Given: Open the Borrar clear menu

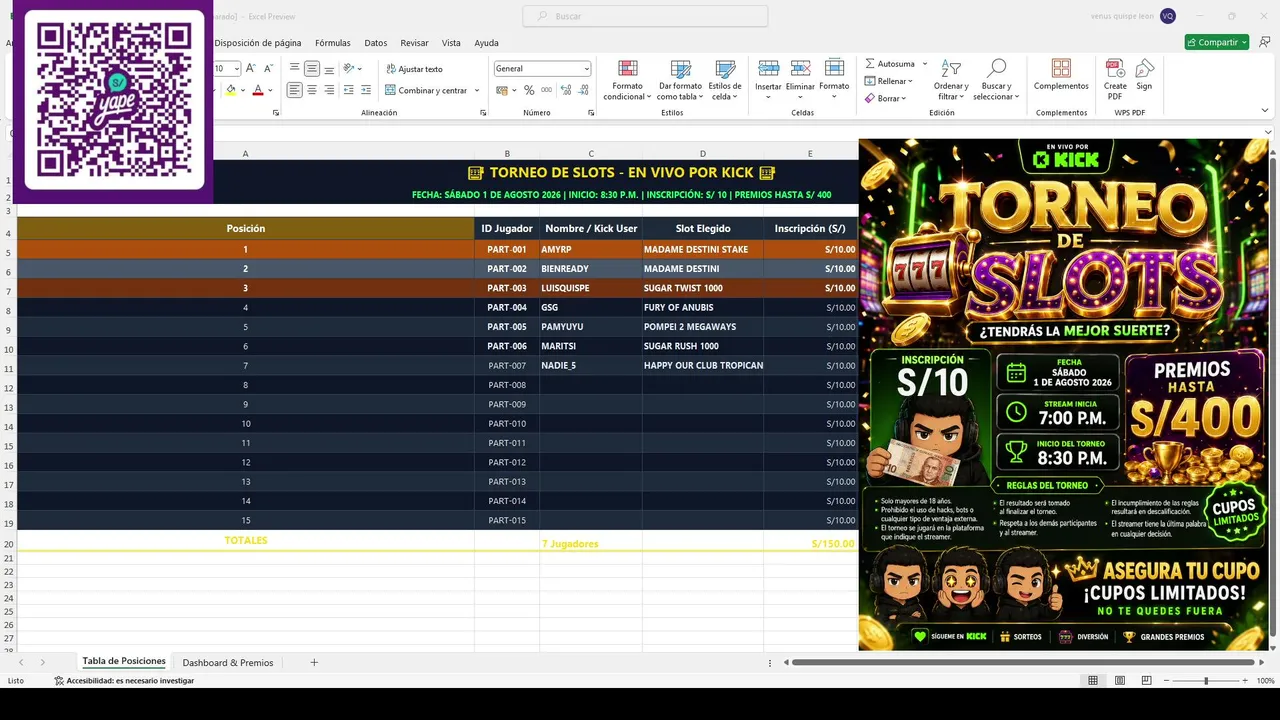Looking at the screenshot, I should point(885,98).
